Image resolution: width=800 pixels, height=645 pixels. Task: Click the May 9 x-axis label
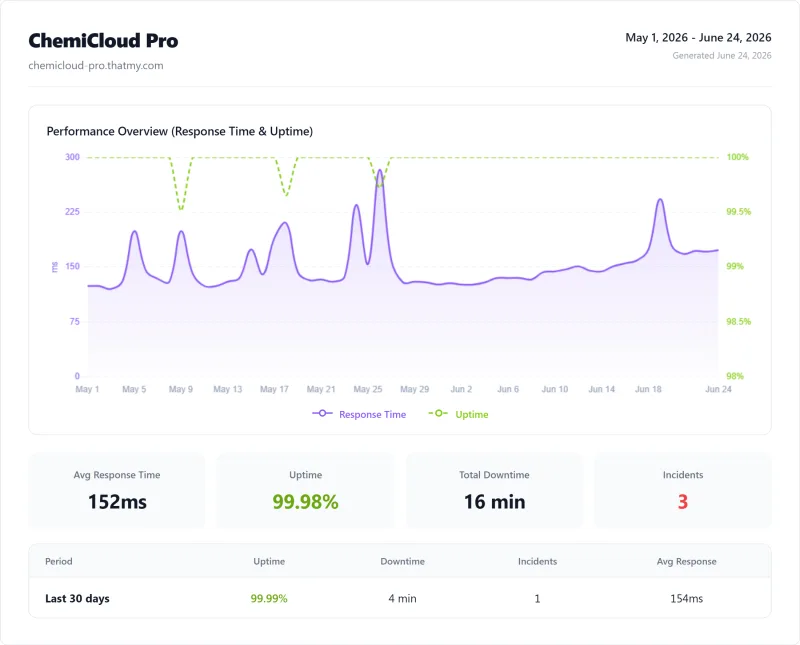point(181,389)
